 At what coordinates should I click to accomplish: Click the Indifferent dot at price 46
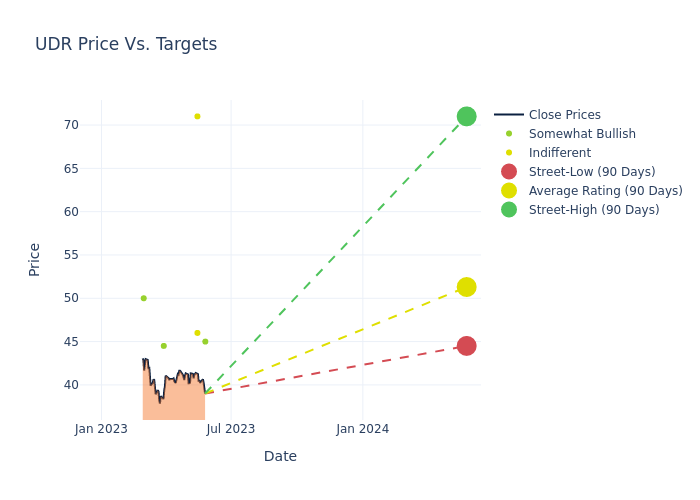(x=197, y=333)
